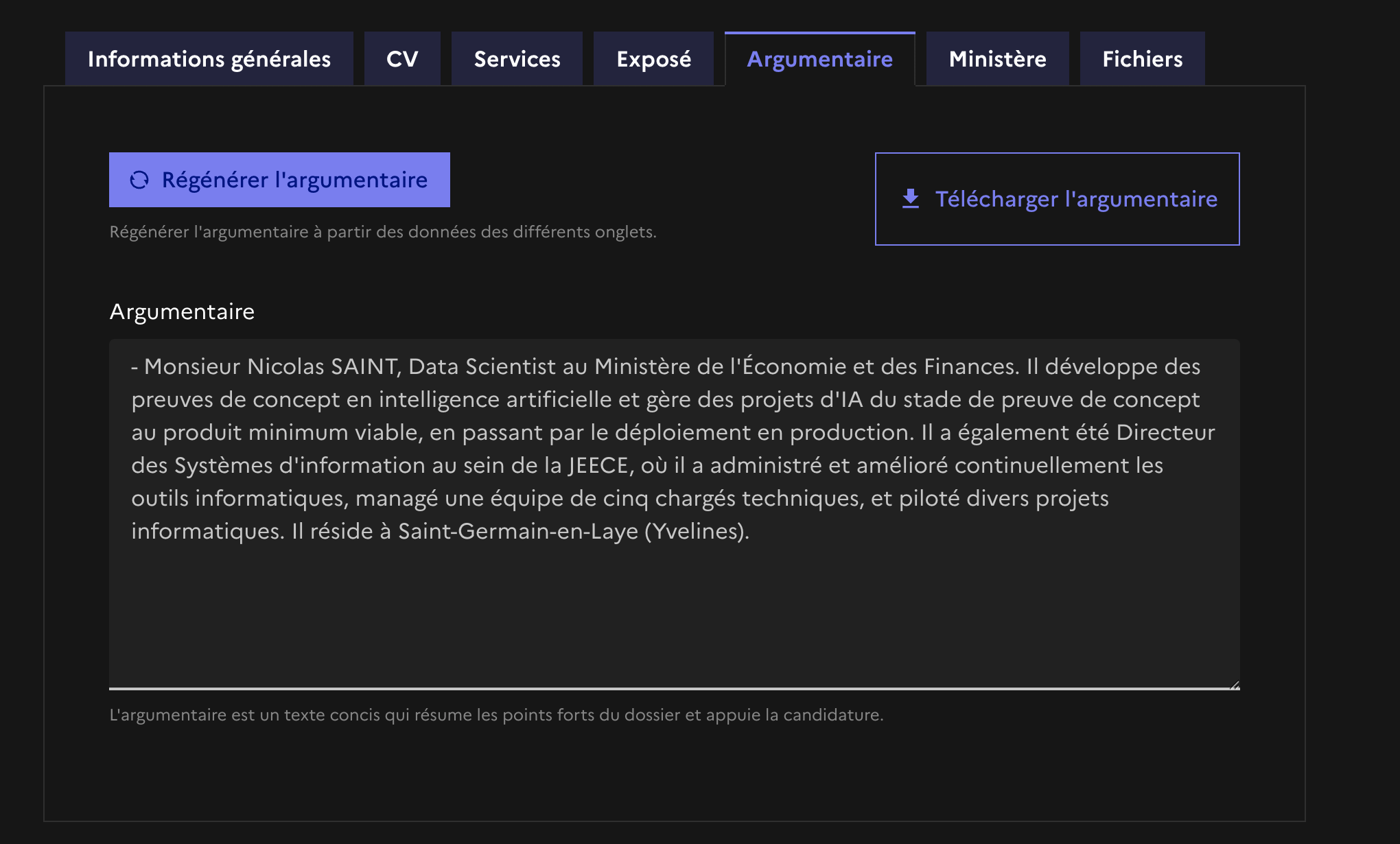Place cursor on the word JEECE
Image resolution: width=1400 pixels, height=844 pixels.
click(598, 465)
